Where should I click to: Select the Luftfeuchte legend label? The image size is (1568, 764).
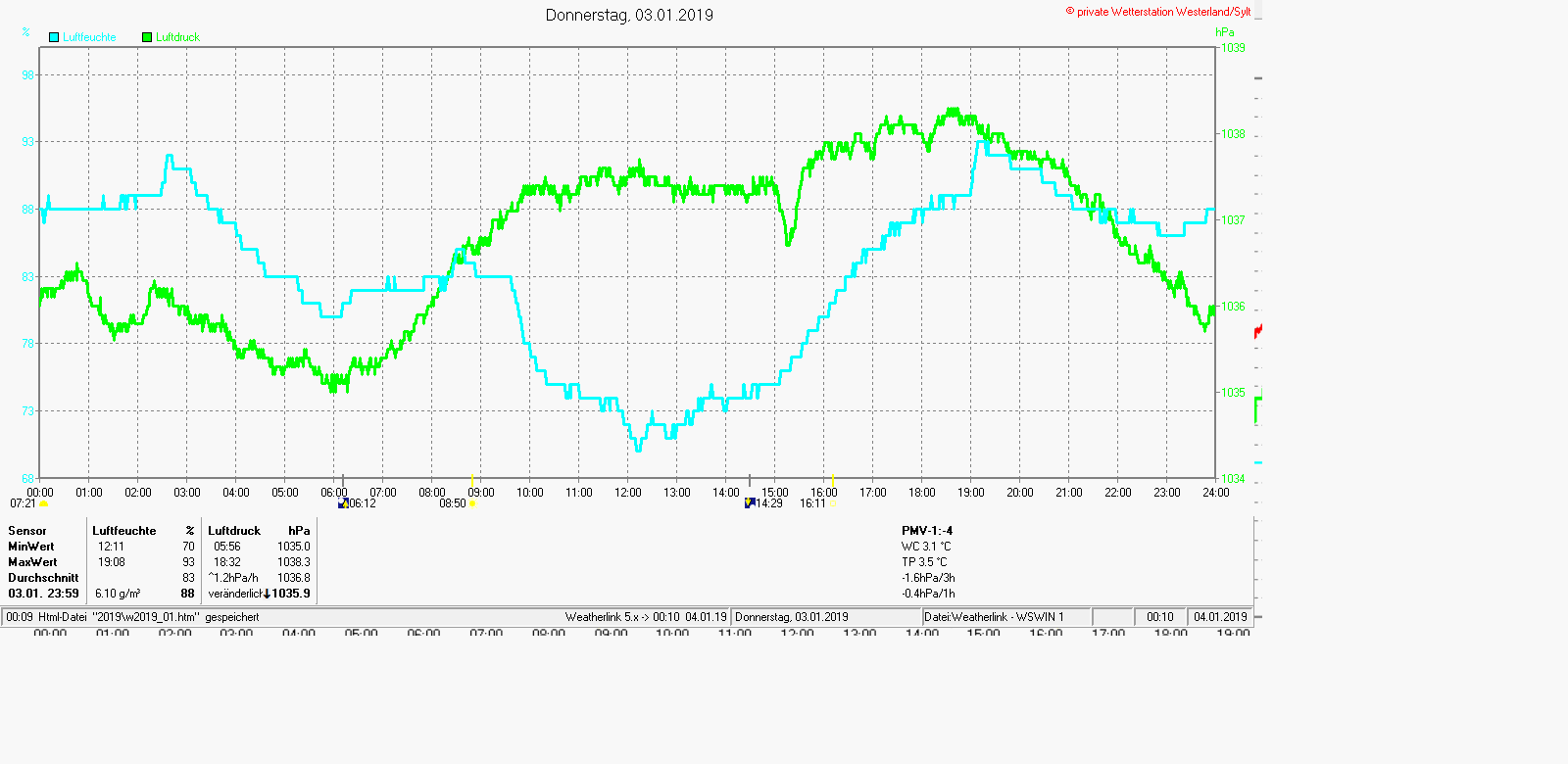click(x=89, y=37)
